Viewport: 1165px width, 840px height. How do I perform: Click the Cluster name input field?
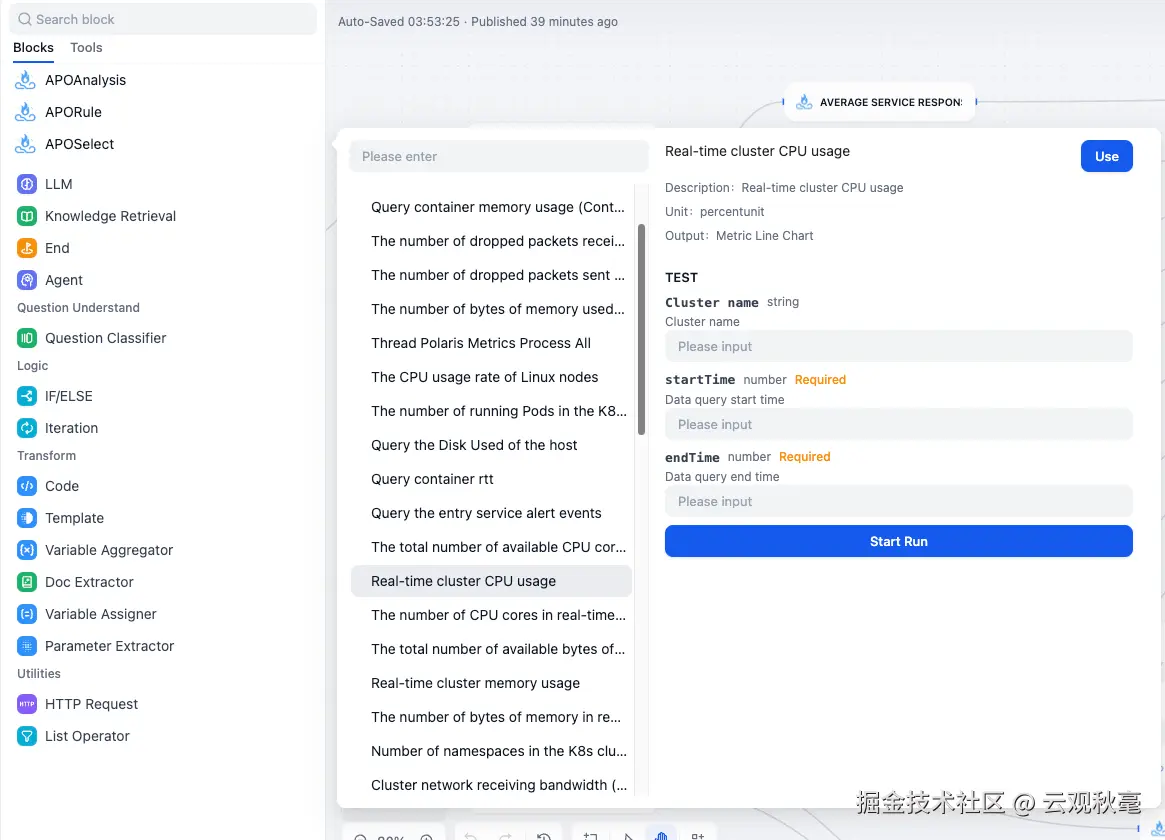point(898,346)
